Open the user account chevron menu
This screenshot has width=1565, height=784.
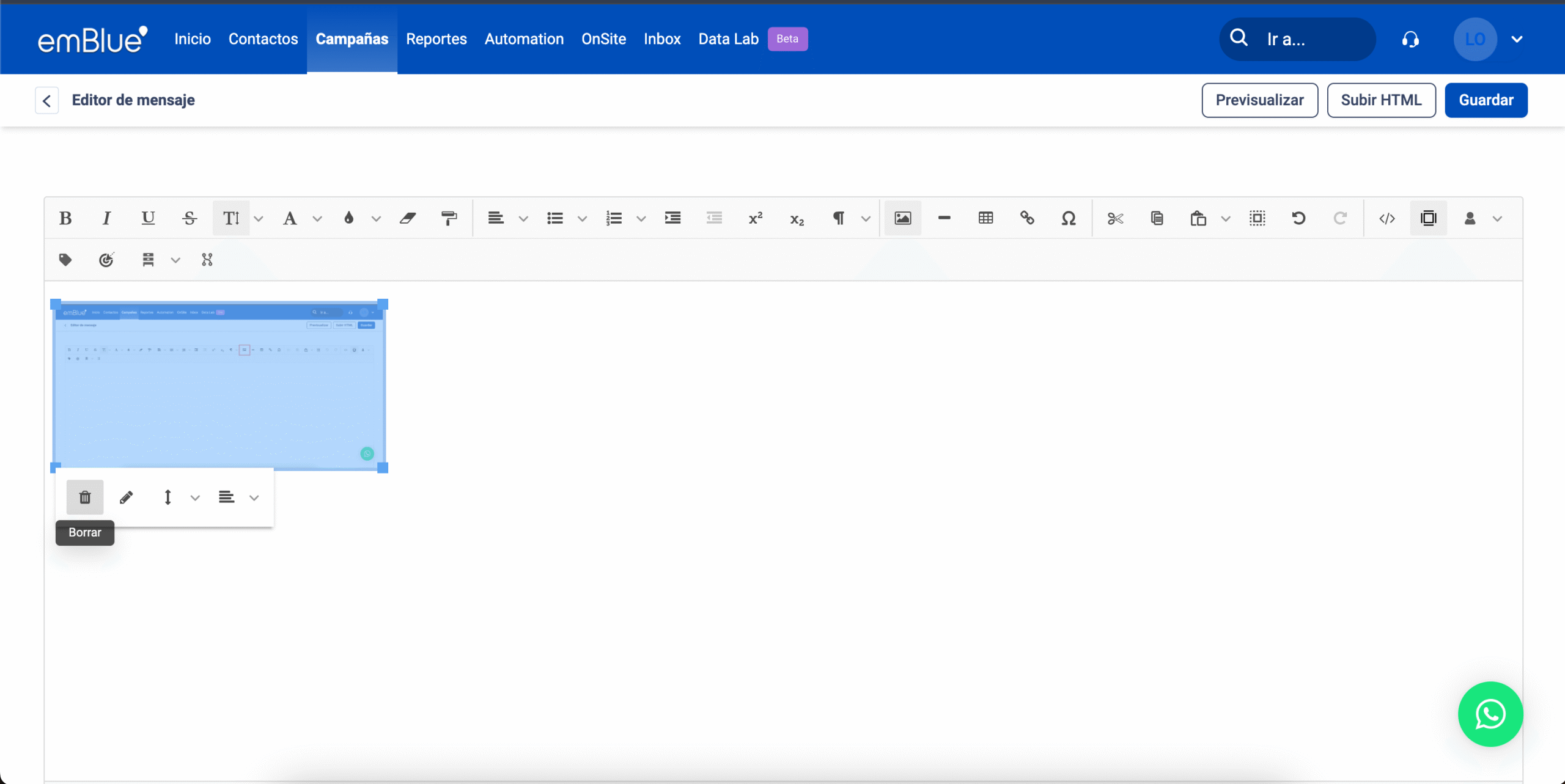click(1517, 39)
